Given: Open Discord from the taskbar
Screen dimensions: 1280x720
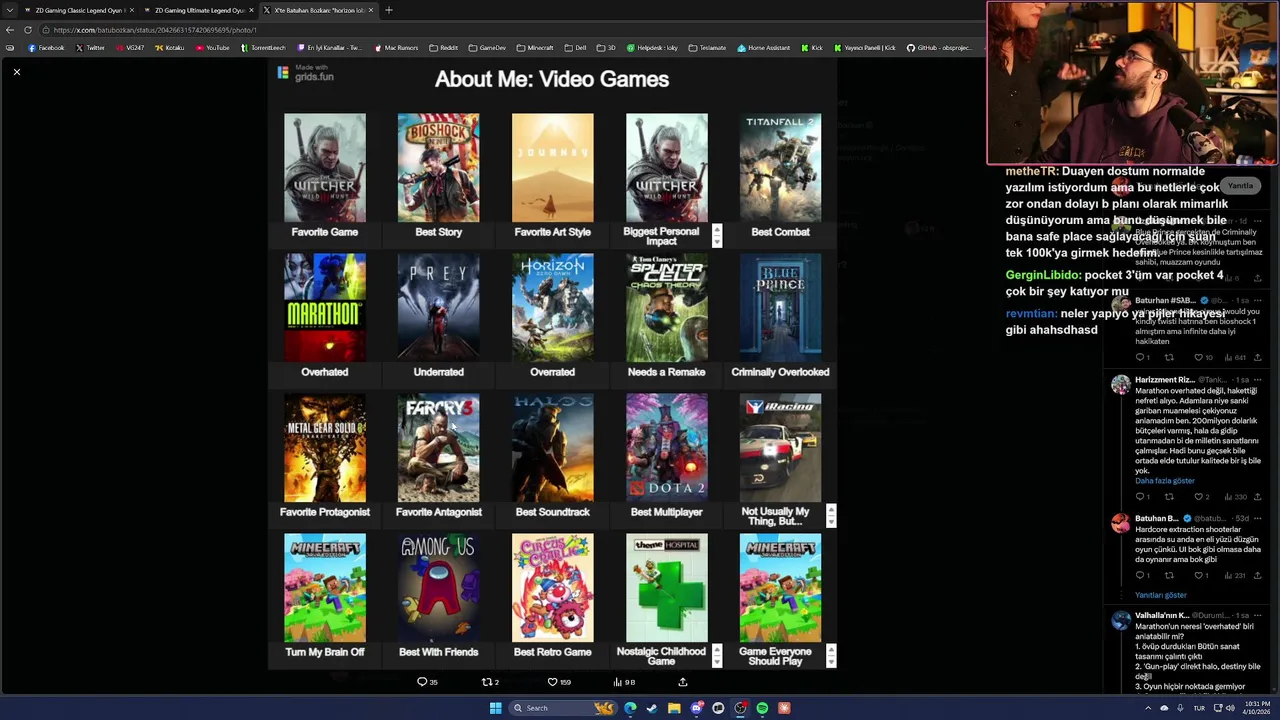Looking at the screenshot, I should (696, 708).
